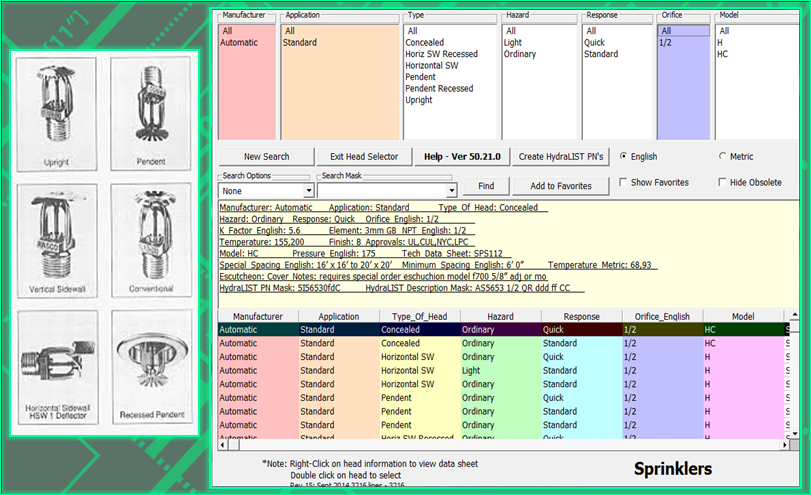This screenshot has height=495, width=811.
Task: Choose Concealed in the Type list
Action: (x=426, y=43)
